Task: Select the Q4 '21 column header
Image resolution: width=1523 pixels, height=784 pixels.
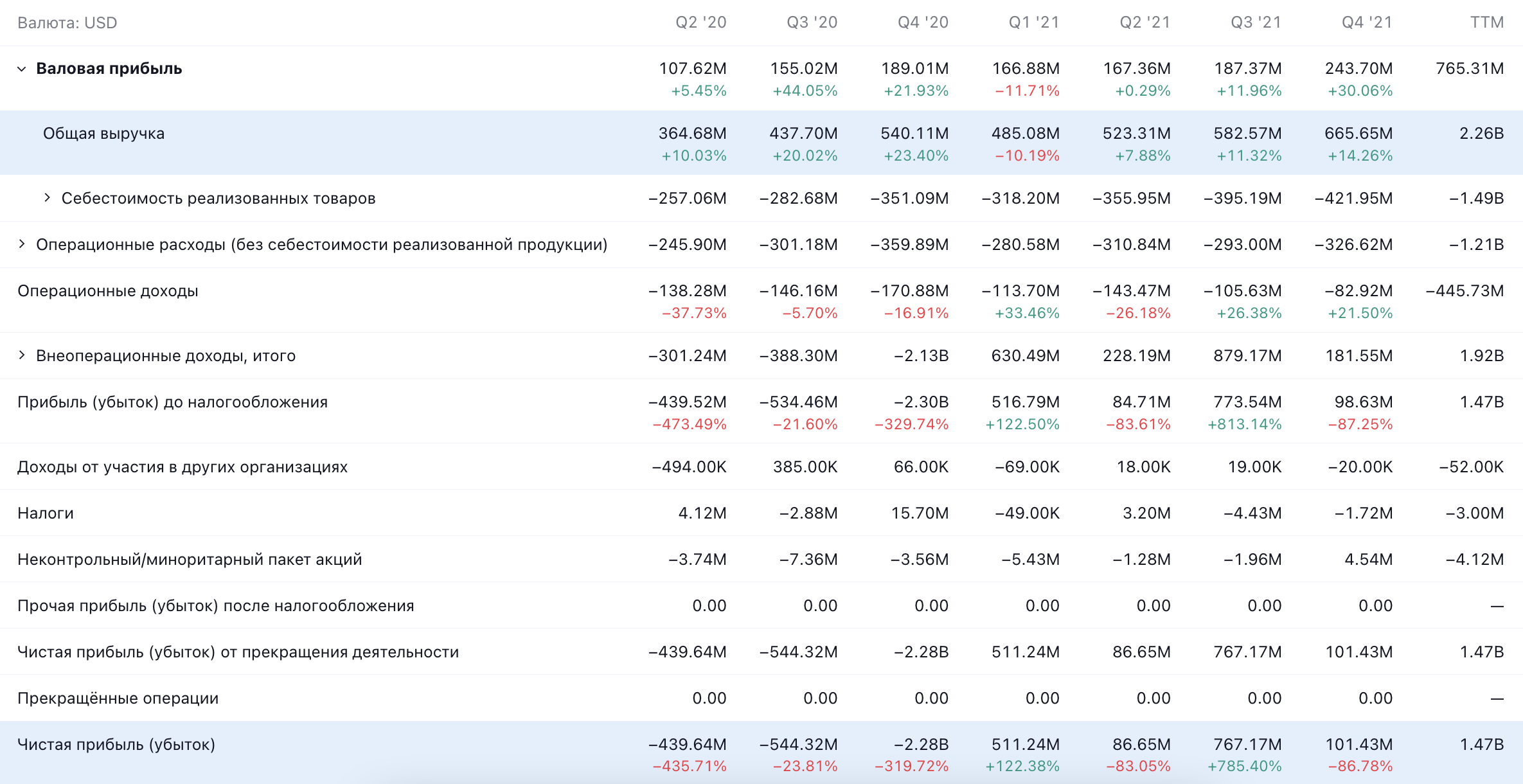Action: tap(1367, 22)
